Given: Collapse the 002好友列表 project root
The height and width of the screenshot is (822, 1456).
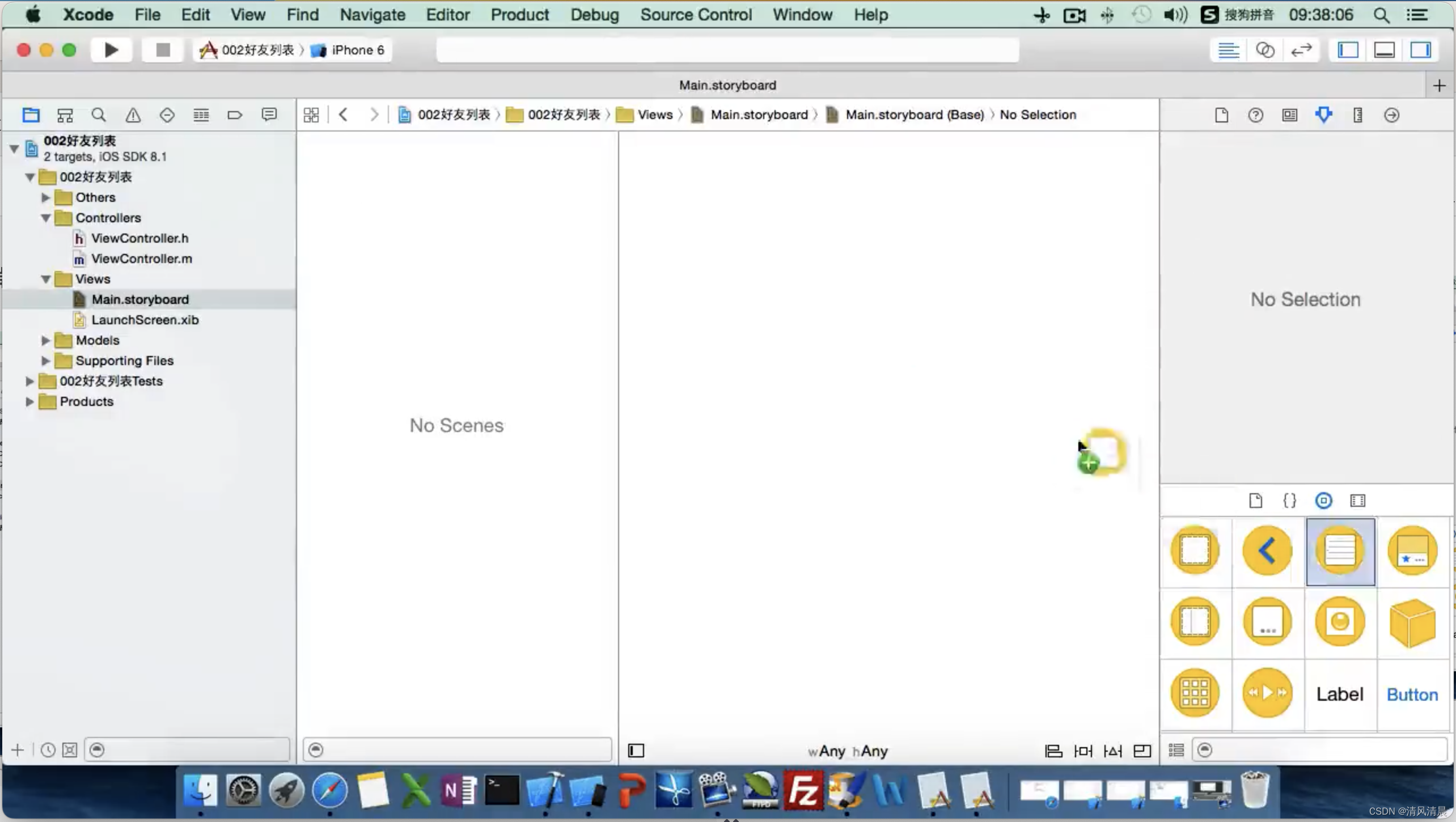Looking at the screenshot, I should tap(14, 149).
